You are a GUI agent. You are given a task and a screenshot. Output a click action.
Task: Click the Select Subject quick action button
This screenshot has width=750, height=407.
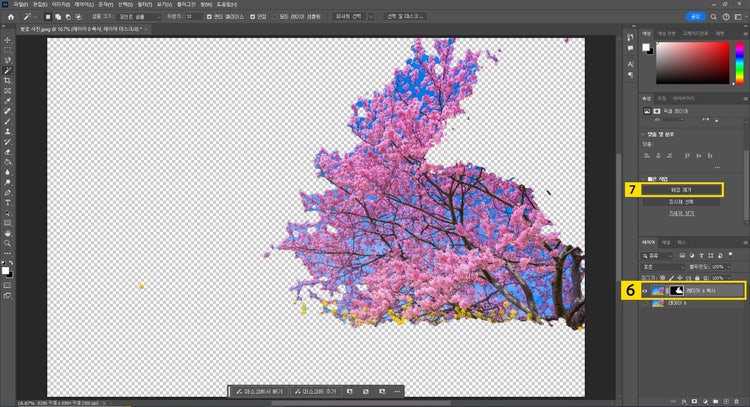coord(681,202)
